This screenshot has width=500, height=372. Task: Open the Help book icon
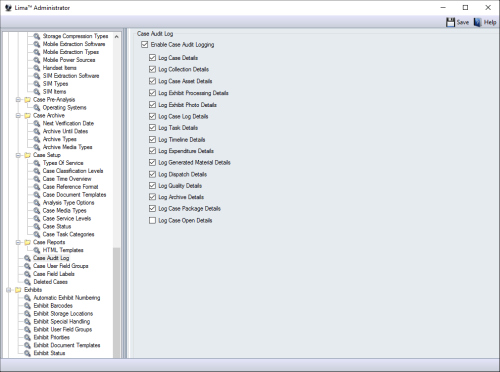coord(478,22)
